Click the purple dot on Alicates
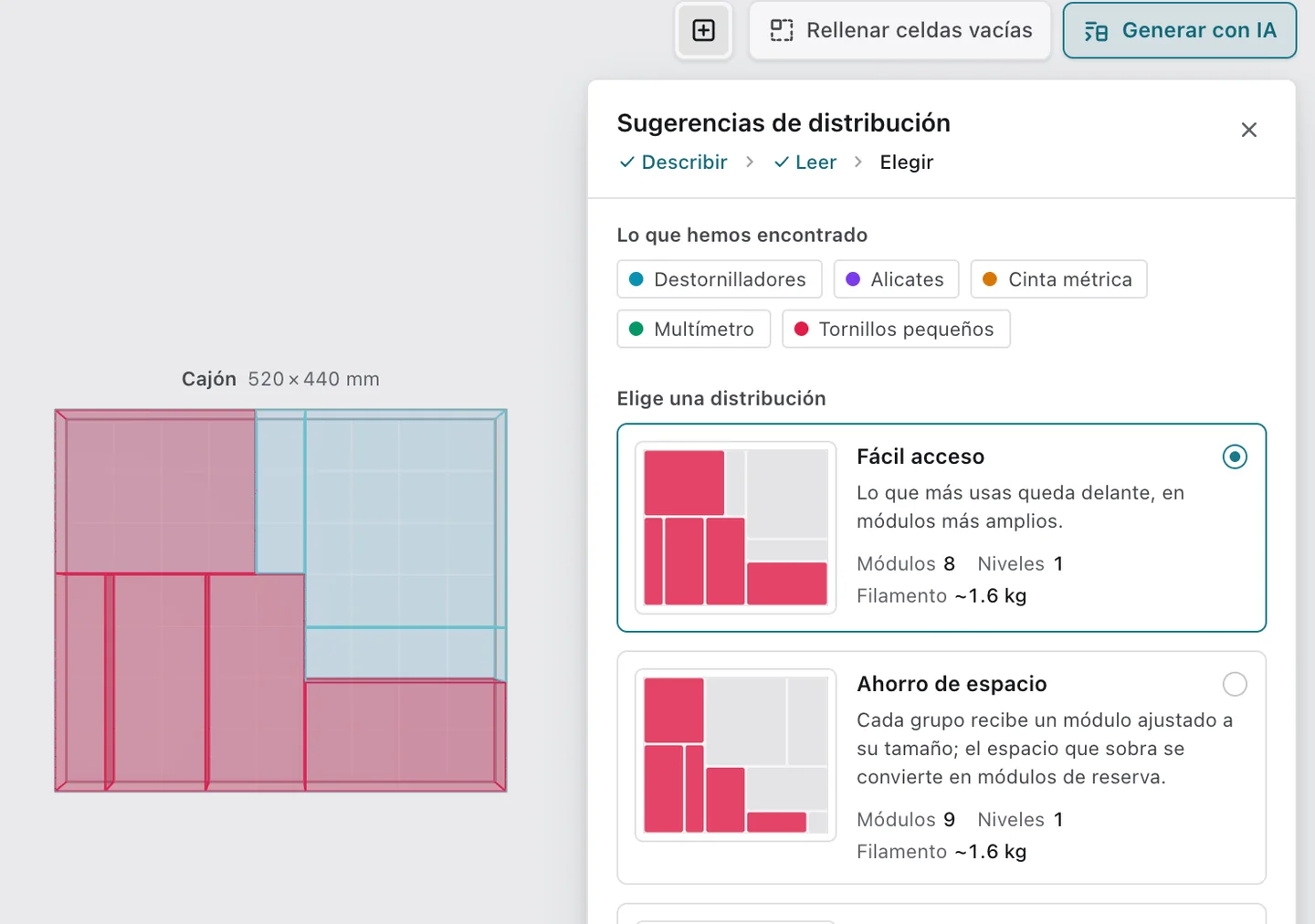The height and width of the screenshot is (924, 1315). coord(853,279)
